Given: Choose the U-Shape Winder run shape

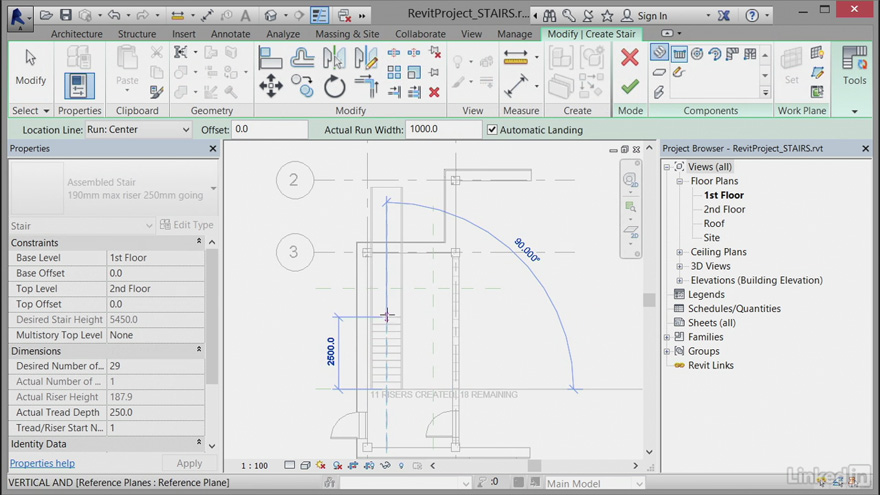Looking at the screenshot, I should [x=750, y=54].
